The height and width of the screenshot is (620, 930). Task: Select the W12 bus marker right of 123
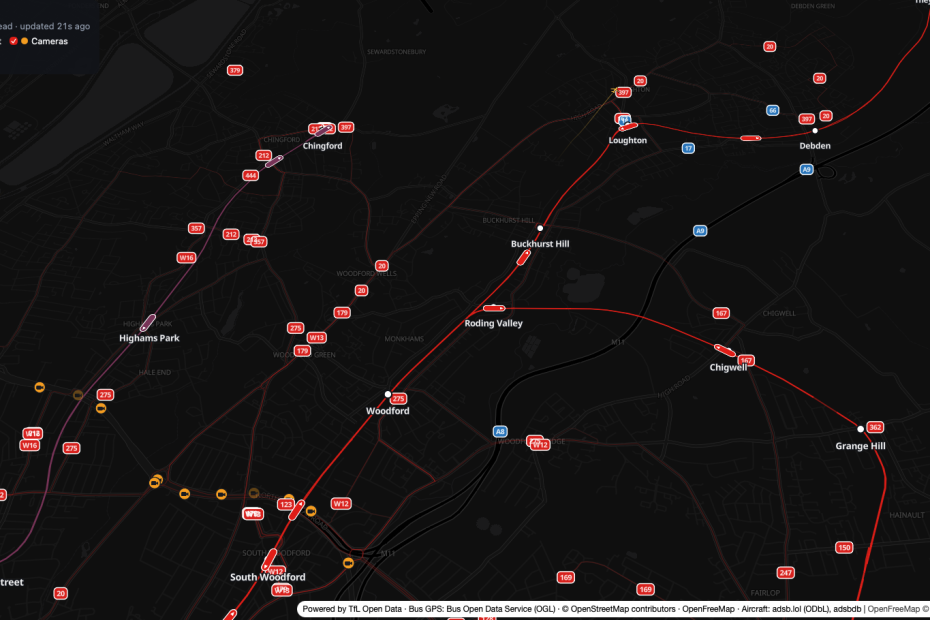pos(341,504)
